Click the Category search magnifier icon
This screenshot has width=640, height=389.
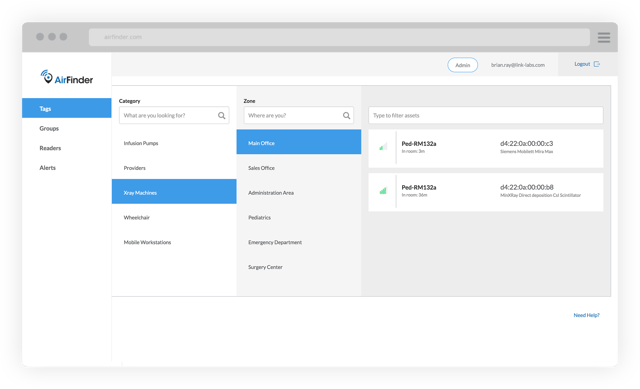(221, 116)
